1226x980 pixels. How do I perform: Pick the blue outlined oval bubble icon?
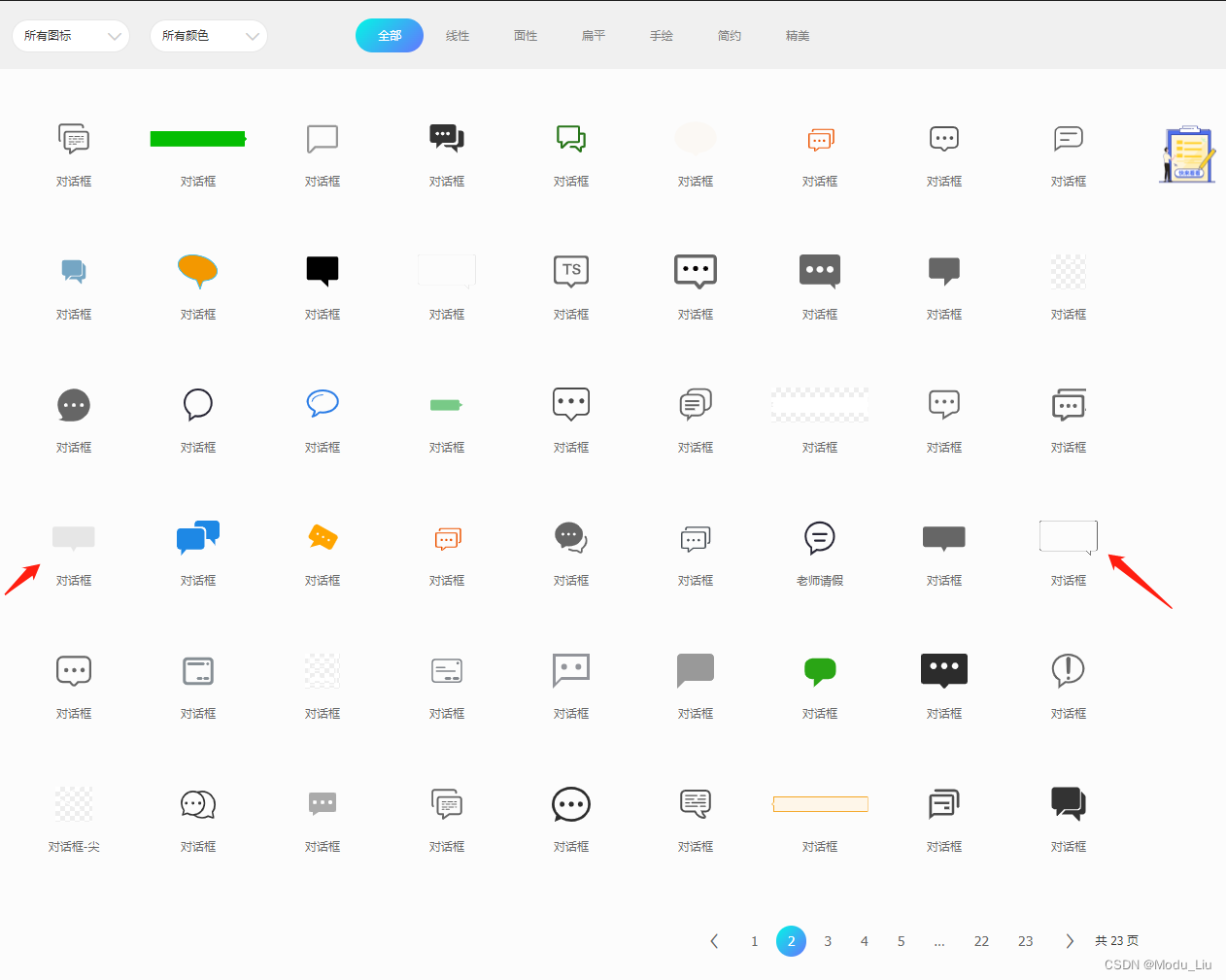323,403
